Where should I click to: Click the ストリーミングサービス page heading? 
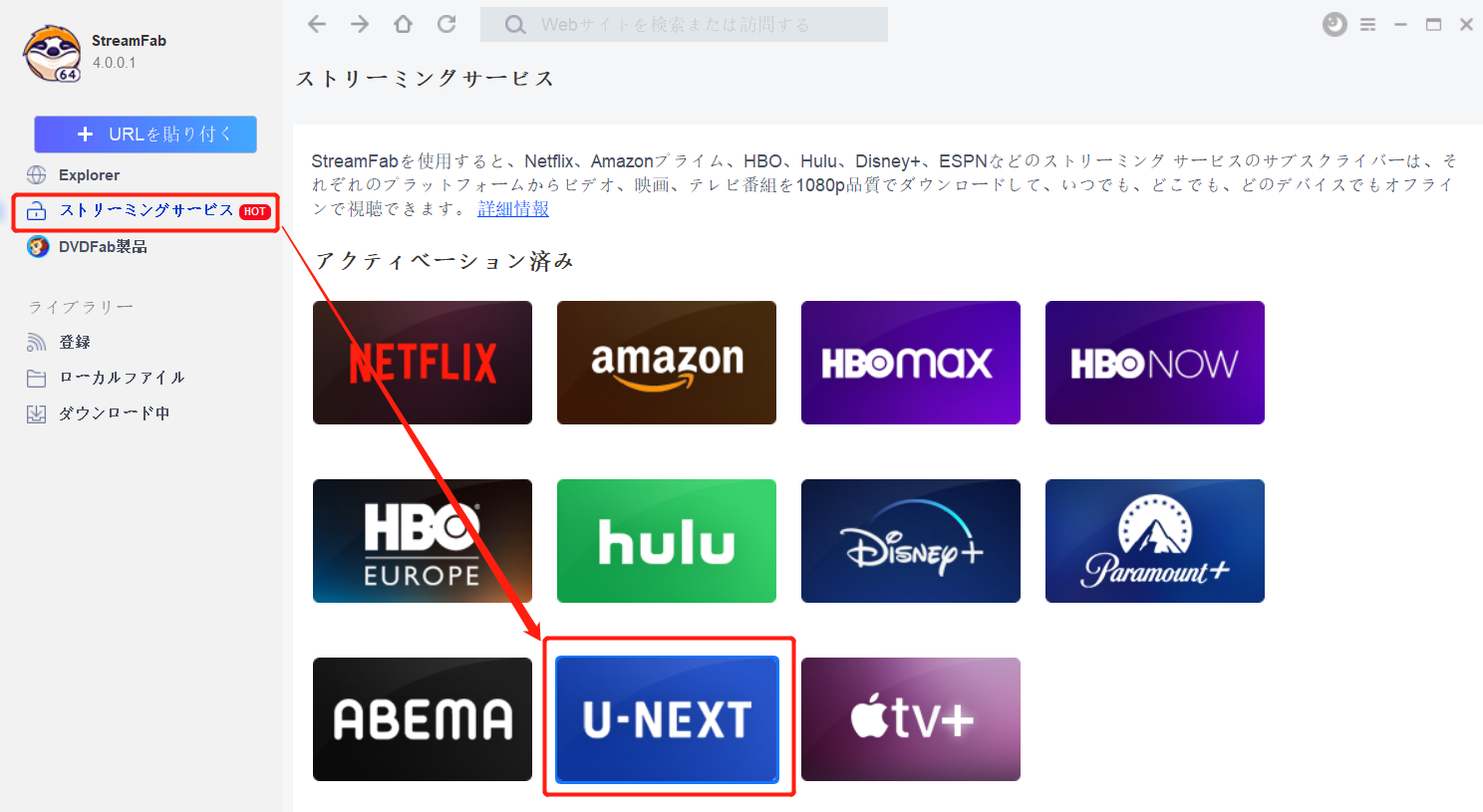pyautogui.click(x=426, y=79)
